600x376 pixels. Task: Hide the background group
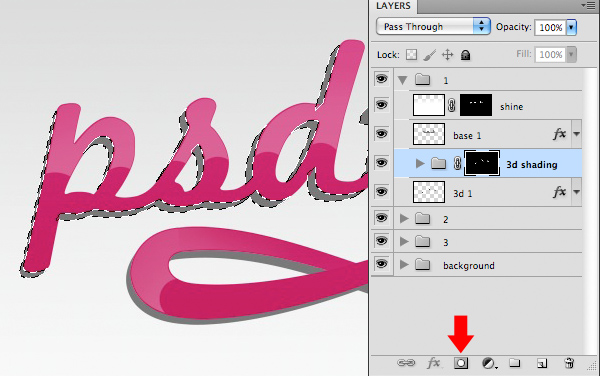point(381,264)
